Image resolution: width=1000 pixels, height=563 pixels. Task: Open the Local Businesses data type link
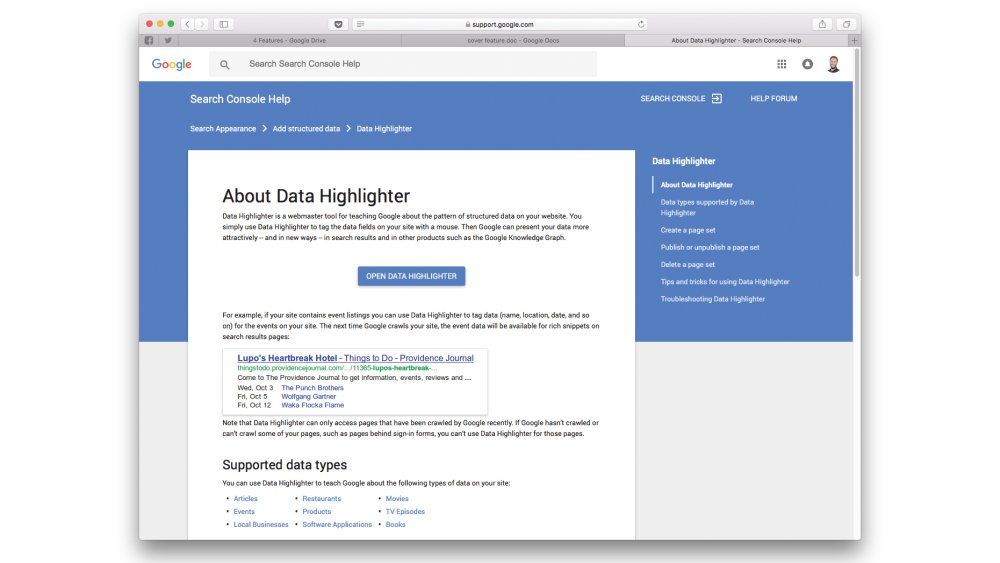[x=261, y=525]
